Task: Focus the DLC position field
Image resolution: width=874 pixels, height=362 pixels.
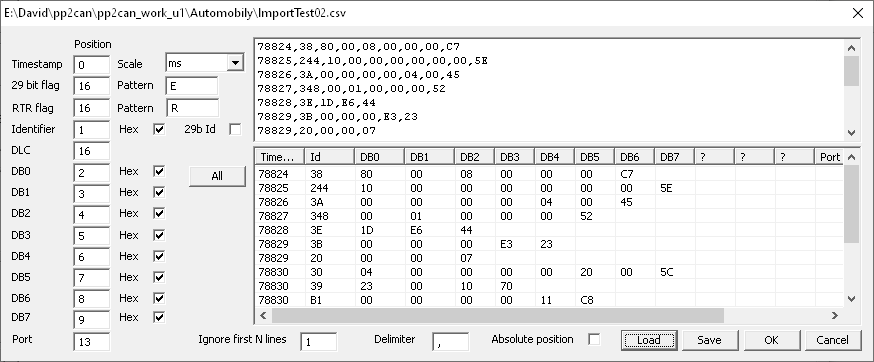Action: pyautogui.click(x=91, y=151)
